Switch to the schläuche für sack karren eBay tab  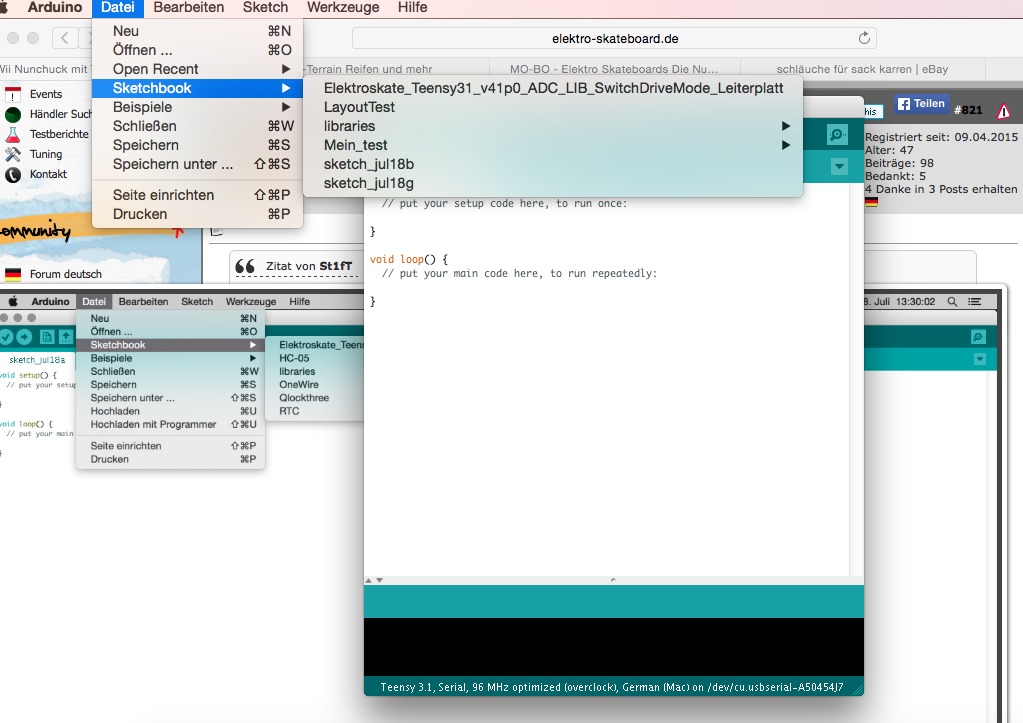pyautogui.click(x=863, y=69)
